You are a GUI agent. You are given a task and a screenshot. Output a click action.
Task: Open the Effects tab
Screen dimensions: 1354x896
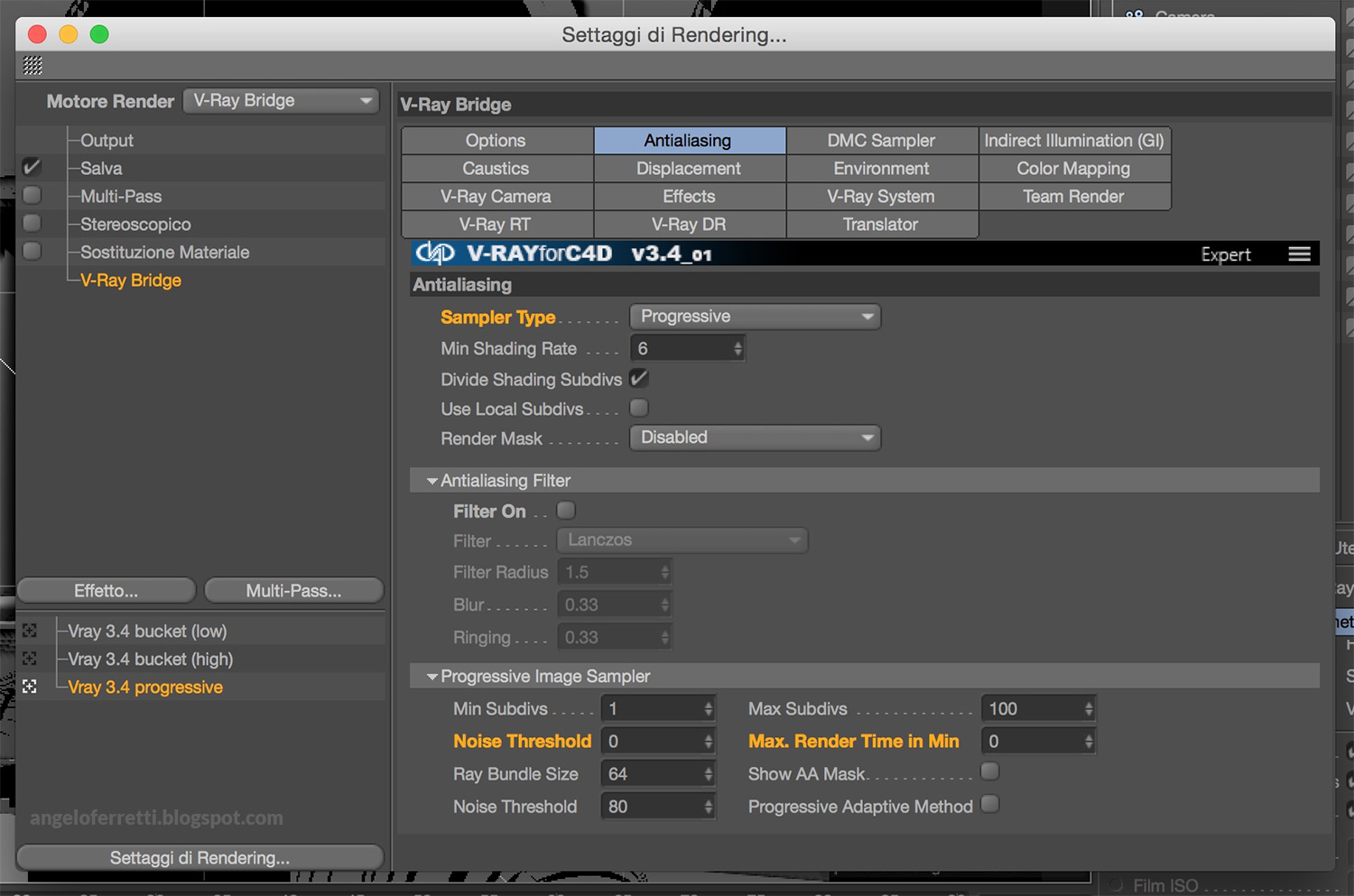[x=690, y=196]
